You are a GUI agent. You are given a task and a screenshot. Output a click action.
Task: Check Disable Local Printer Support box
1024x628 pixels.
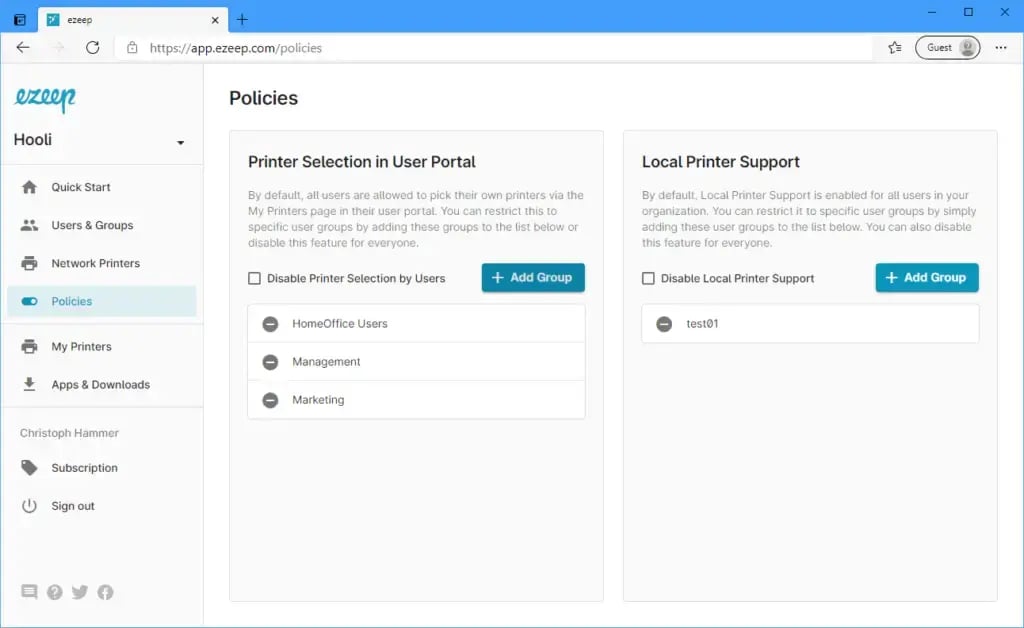point(649,279)
